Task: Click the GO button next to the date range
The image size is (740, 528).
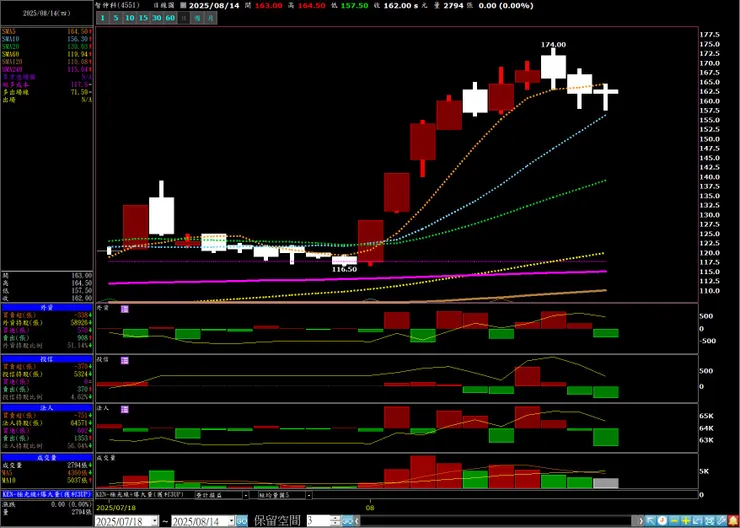Action: (x=242, y=521)
